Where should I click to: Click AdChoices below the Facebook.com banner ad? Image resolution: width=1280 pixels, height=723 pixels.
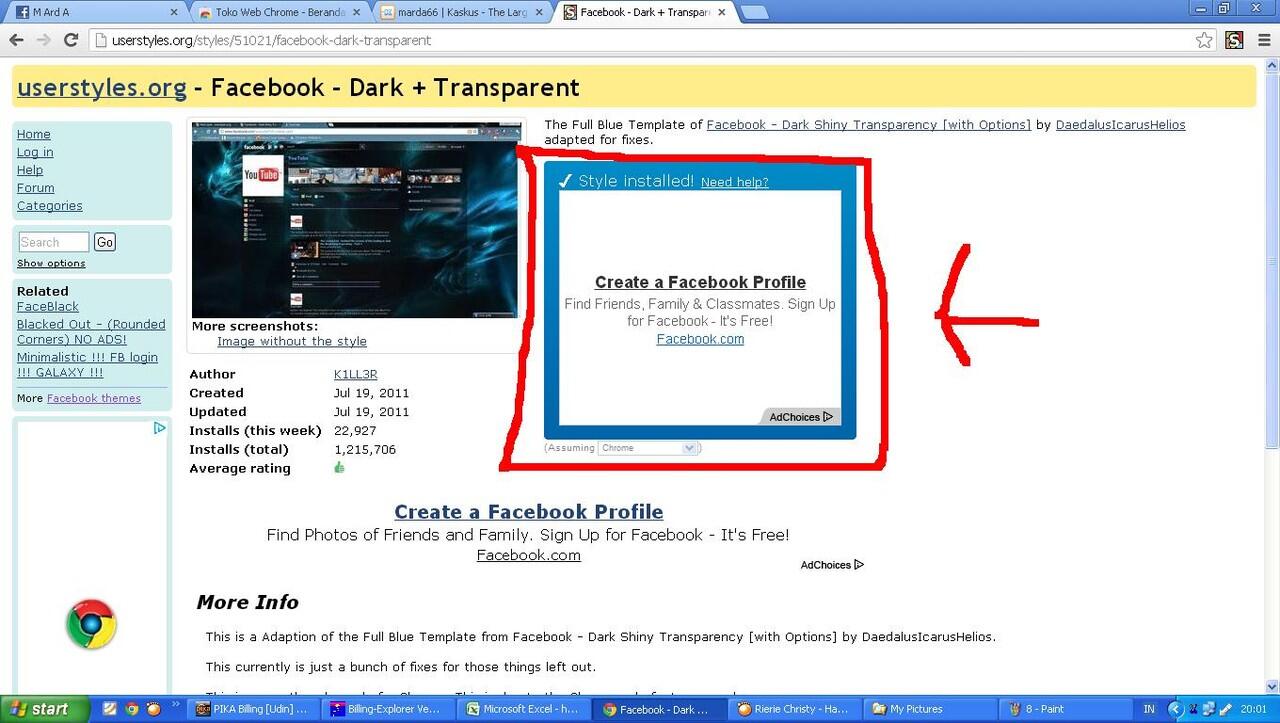(832, 565)
